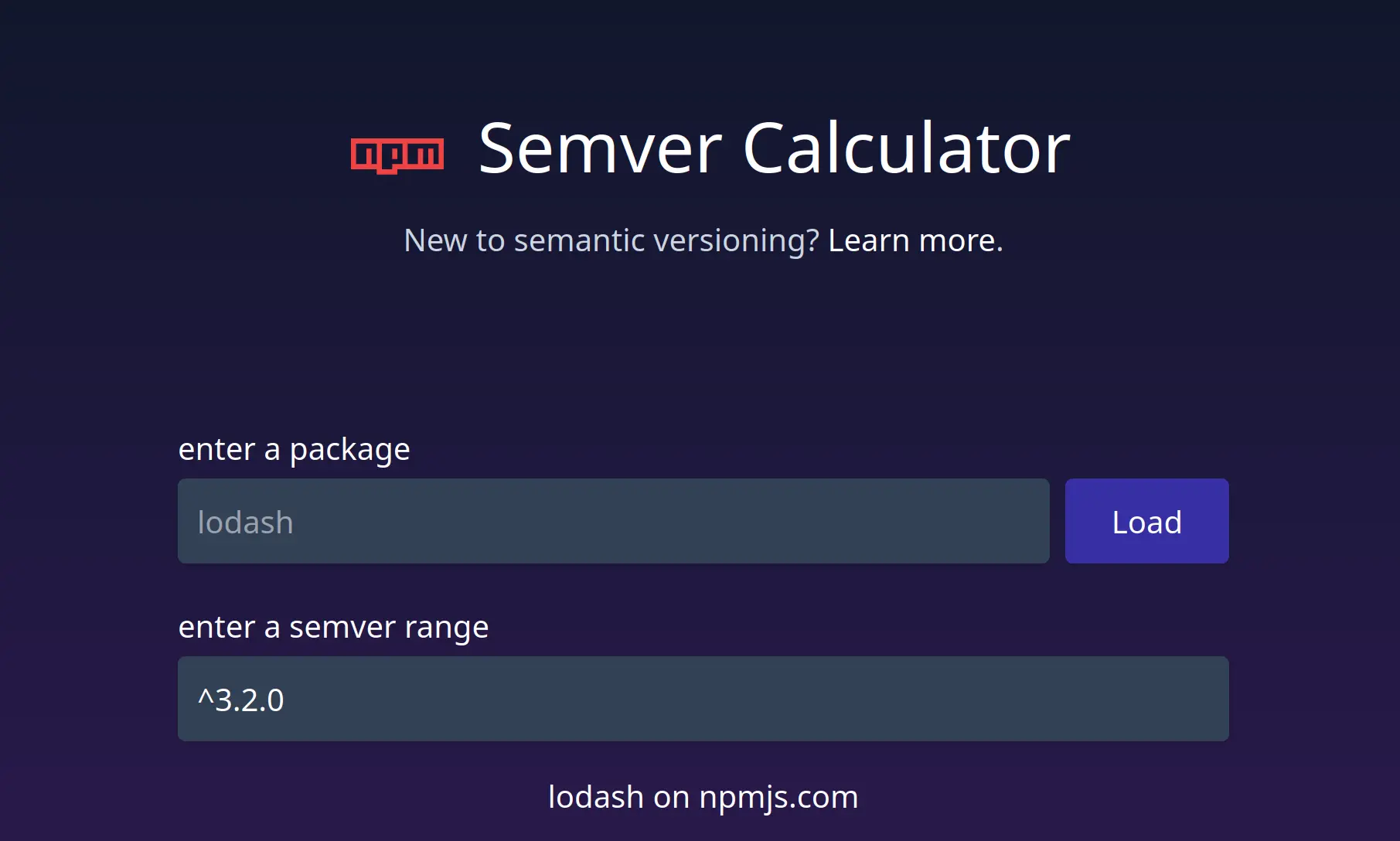Click the New to semantic versioning text

(611, 240)
